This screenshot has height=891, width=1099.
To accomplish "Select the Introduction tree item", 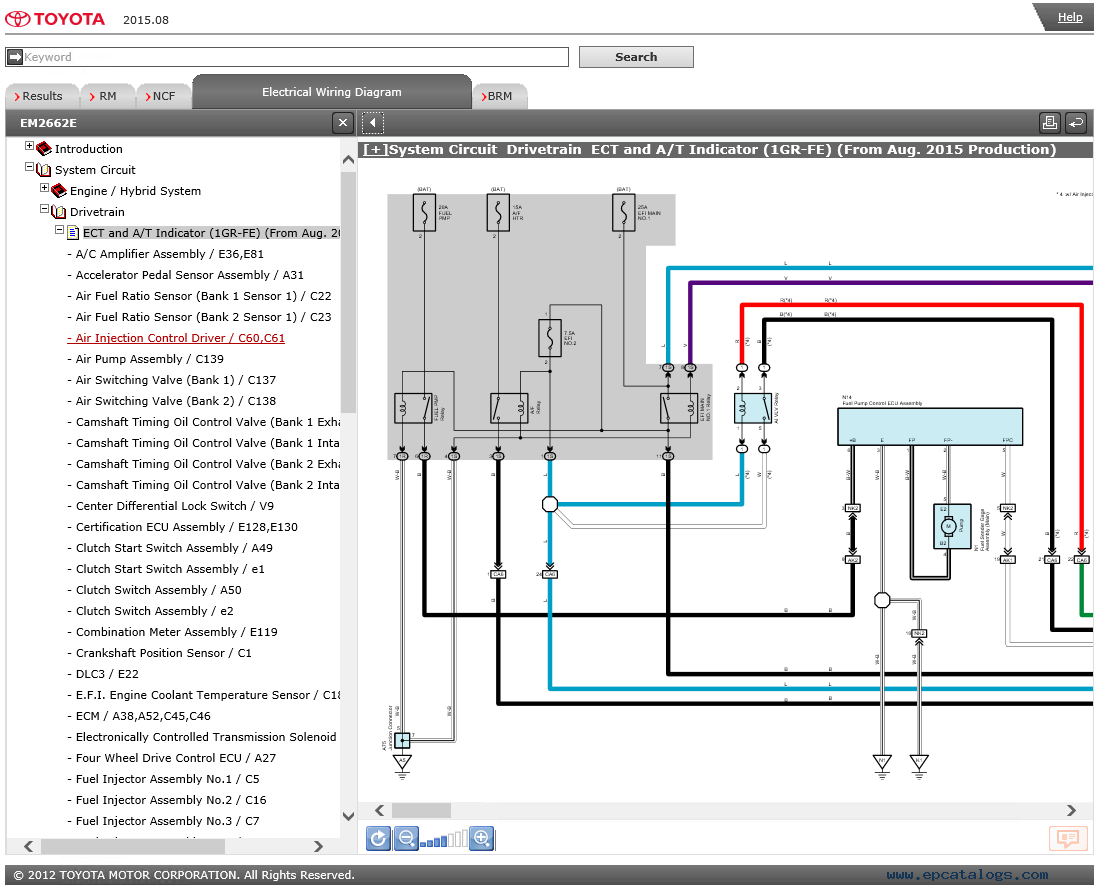I will point(88,149).
